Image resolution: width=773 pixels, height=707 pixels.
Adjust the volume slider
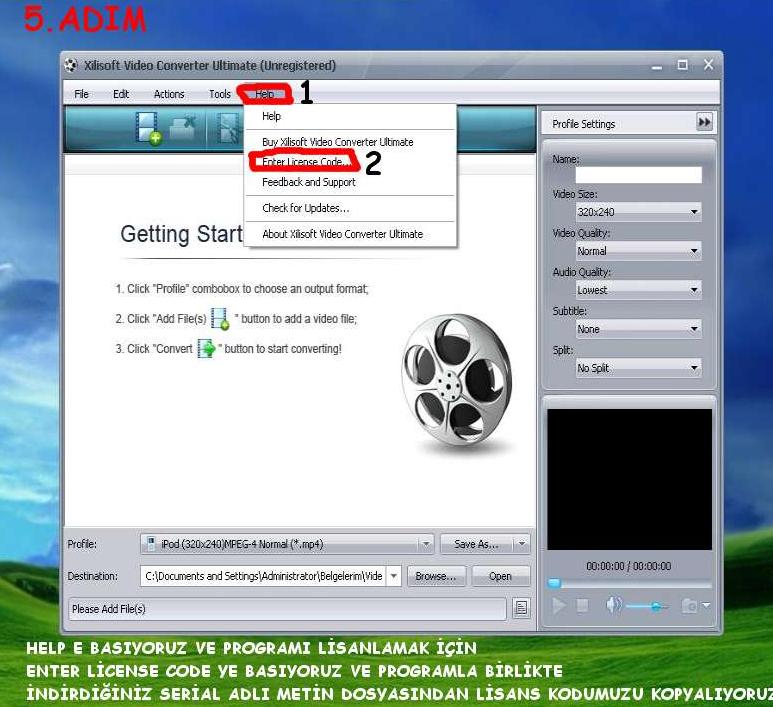pos(647,606)
